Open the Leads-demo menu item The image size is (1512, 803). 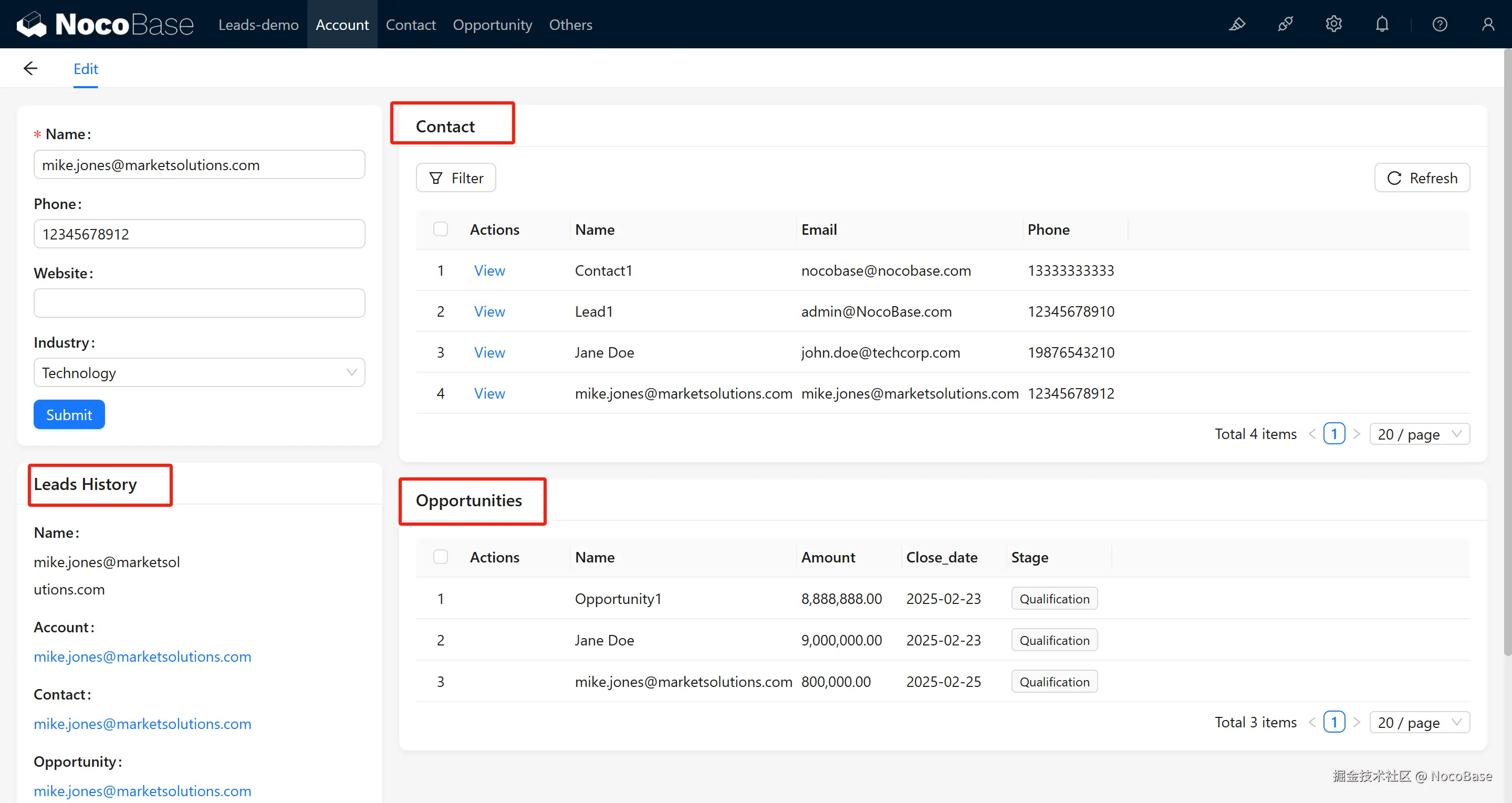[258, 24]
